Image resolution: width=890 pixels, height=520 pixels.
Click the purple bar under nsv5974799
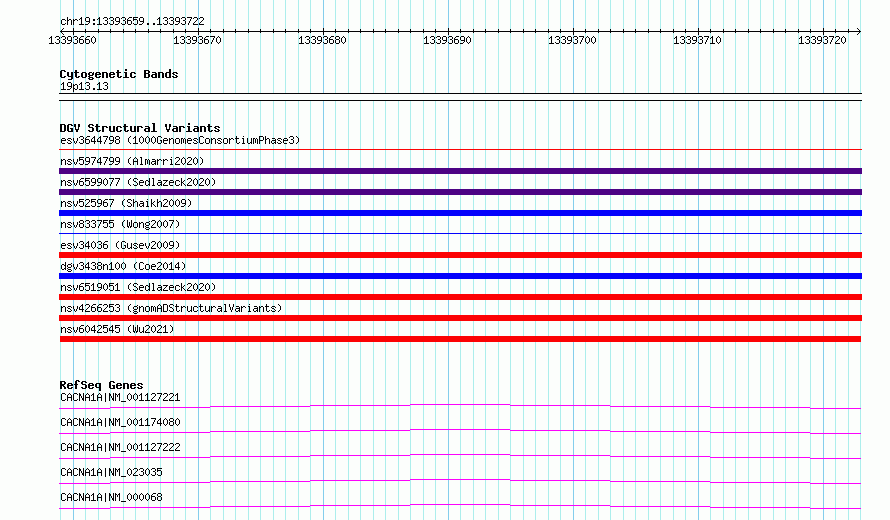coord(460,171)
